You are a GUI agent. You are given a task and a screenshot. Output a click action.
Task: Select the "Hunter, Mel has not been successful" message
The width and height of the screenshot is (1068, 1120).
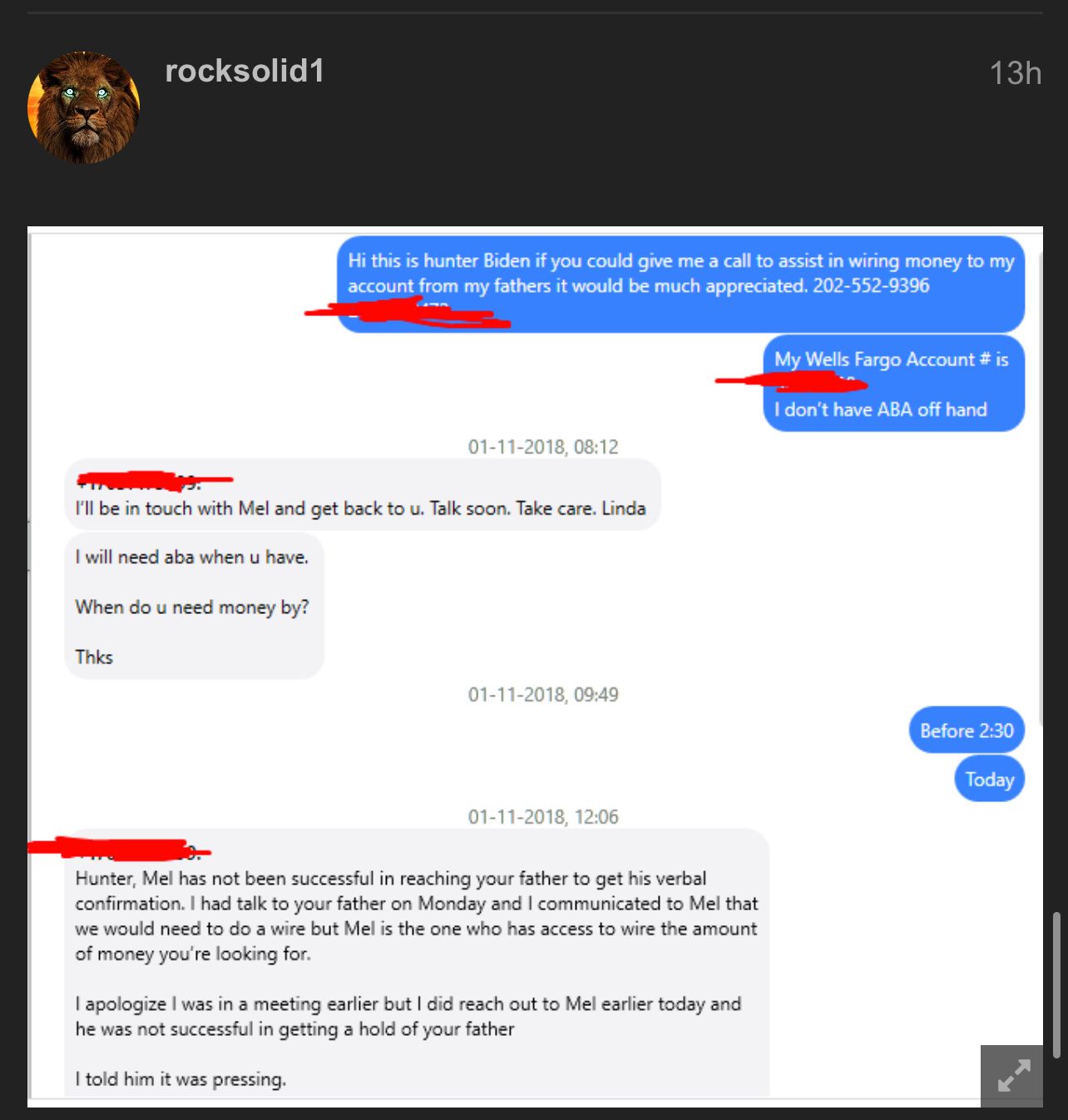(417, 963)
